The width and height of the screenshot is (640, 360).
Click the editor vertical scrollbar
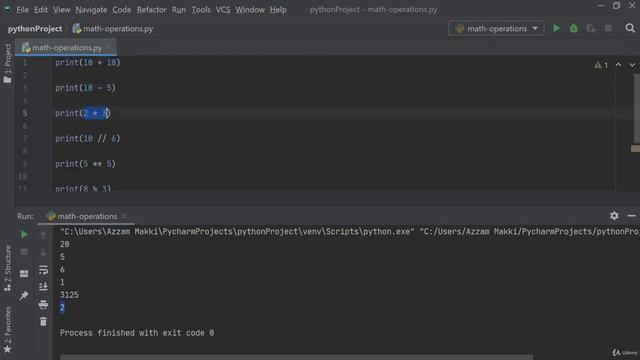(x=636, y=108)
